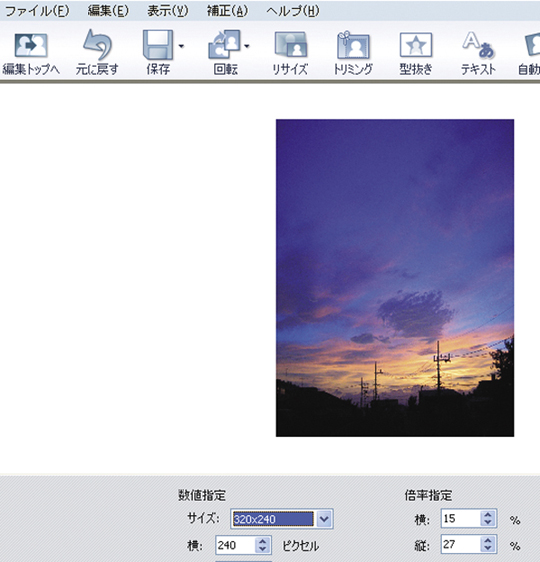
Task: Click the 編集トップへ toolbar icon
Action: (31, 46)
